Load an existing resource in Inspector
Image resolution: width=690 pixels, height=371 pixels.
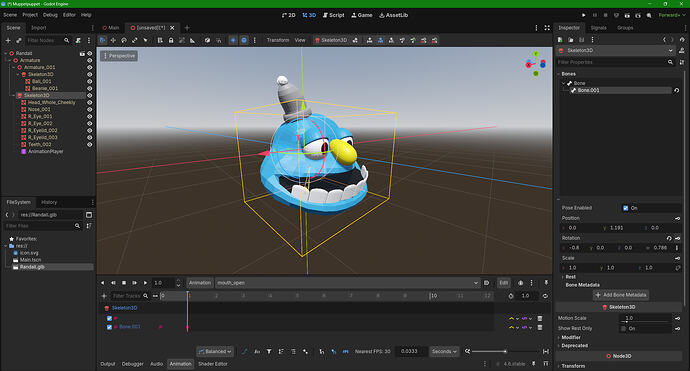(571, 40)
